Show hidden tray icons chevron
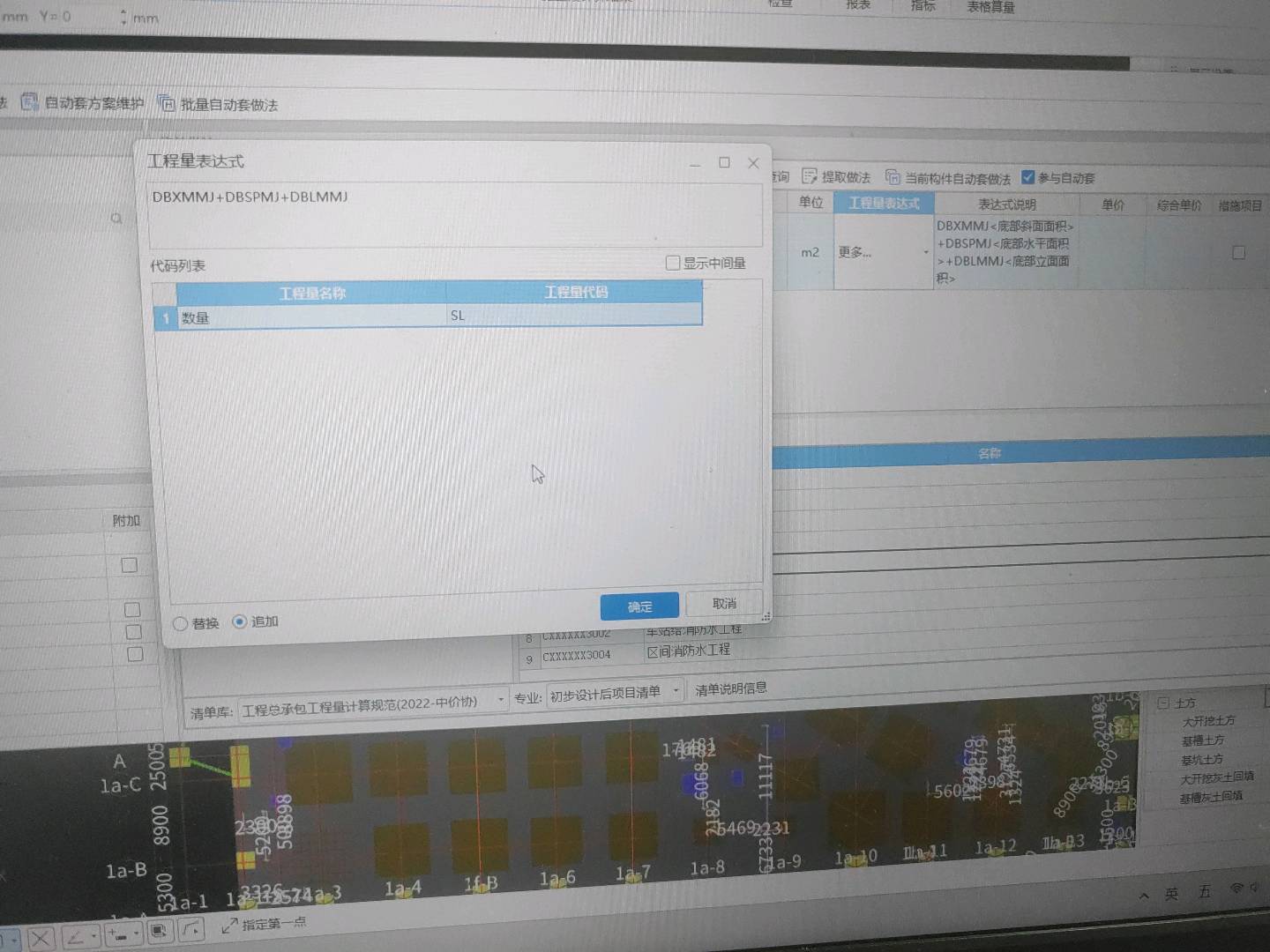The height and width of the screenshot is (952, 1270). [x=1144, y=896]
